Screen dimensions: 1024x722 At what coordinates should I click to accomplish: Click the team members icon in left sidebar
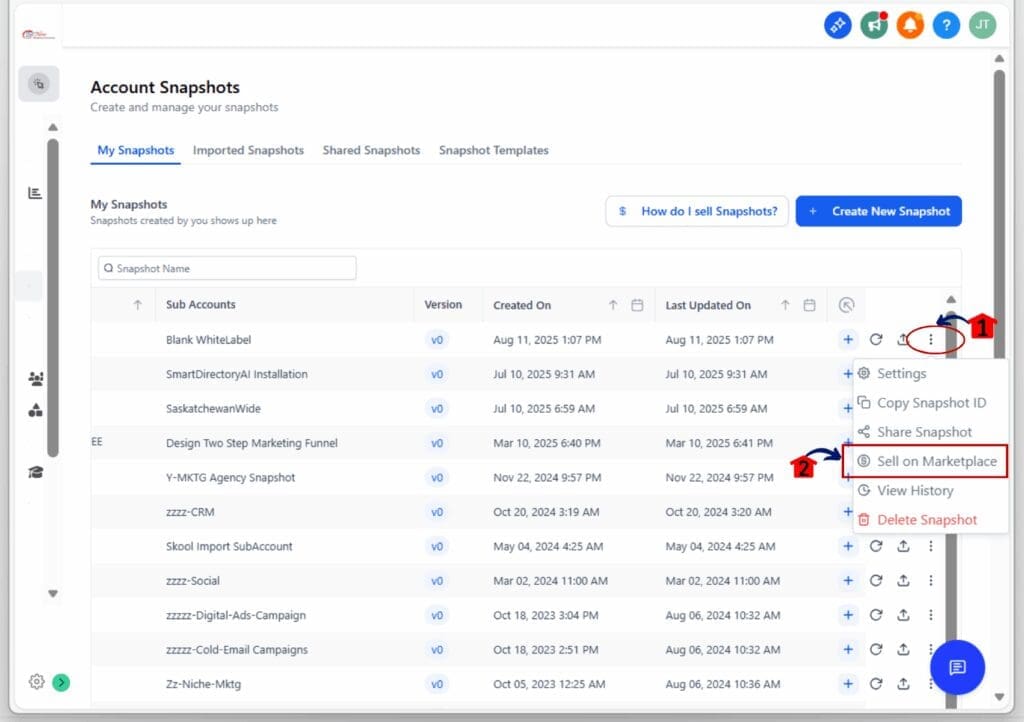(x=38, y=378)
